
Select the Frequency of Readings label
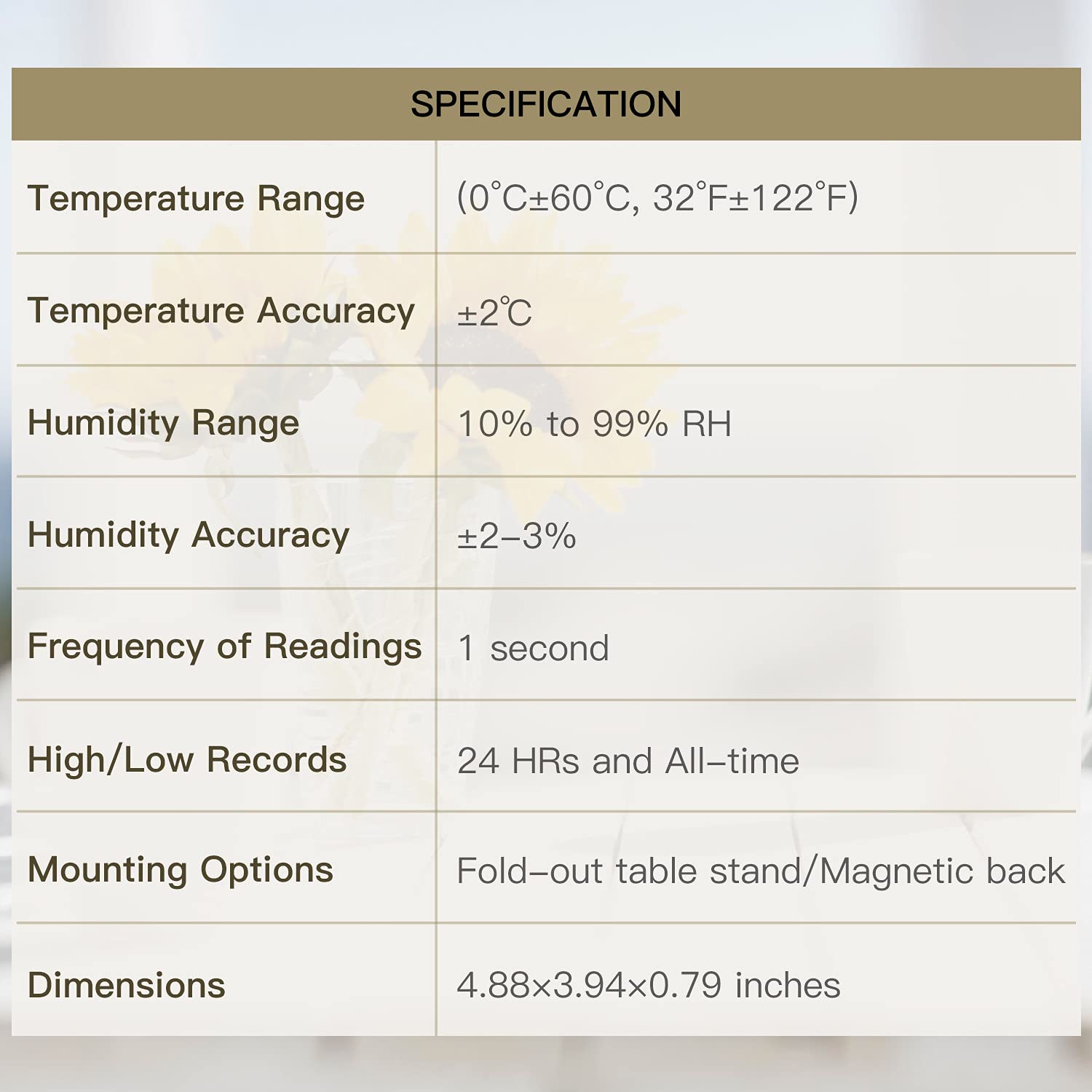point(224,646)
